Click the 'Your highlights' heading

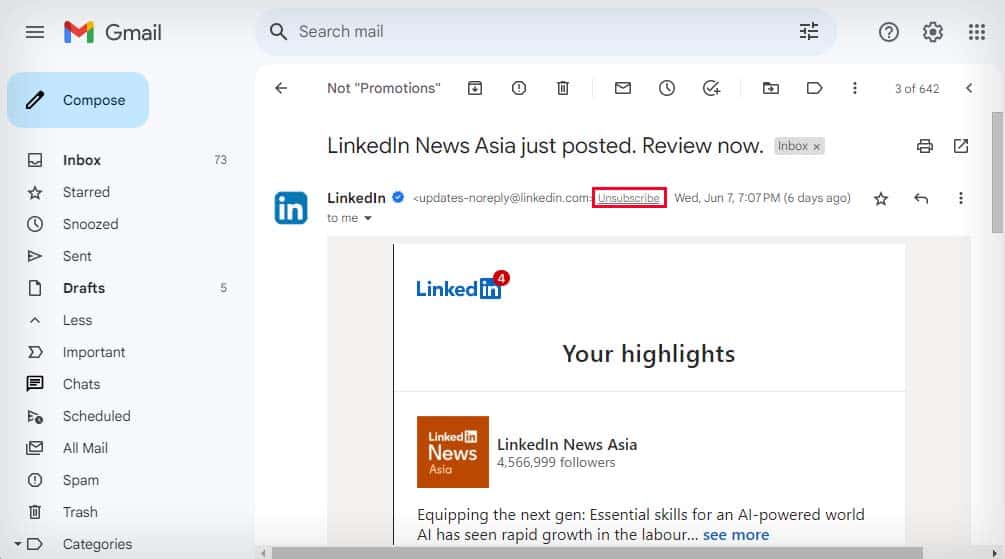(x=649, y=354)
